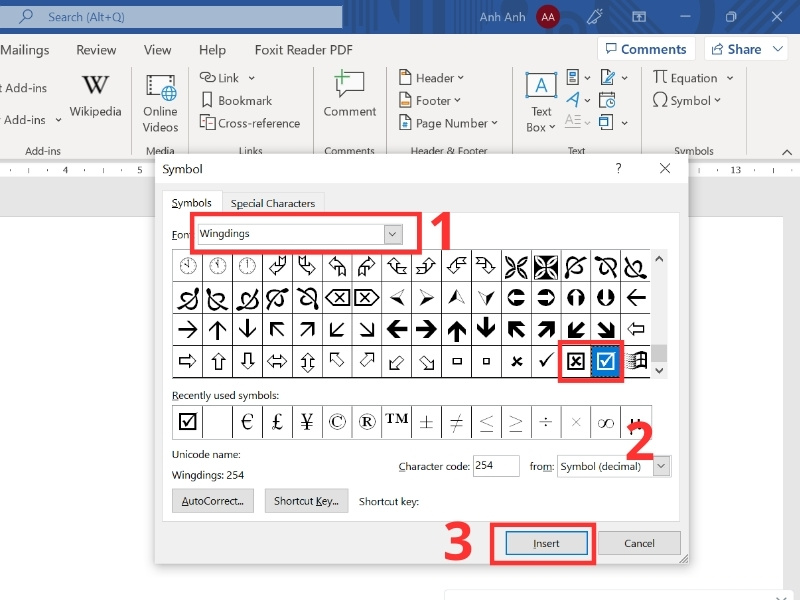
Task: Open the Symbol (decimal) from dropdown
Action: pyautogui.click(x=661, y=466)
